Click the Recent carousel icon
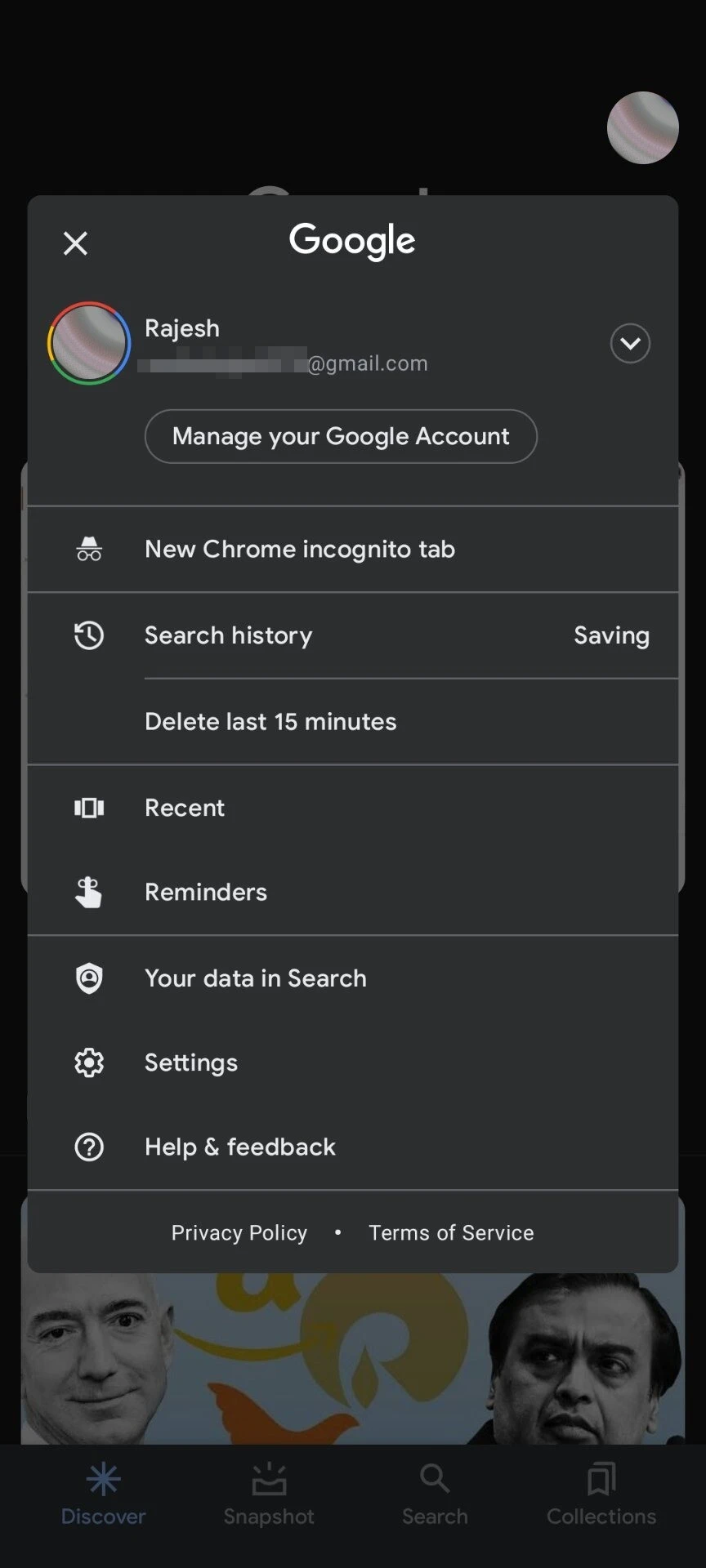 (89, 808)
